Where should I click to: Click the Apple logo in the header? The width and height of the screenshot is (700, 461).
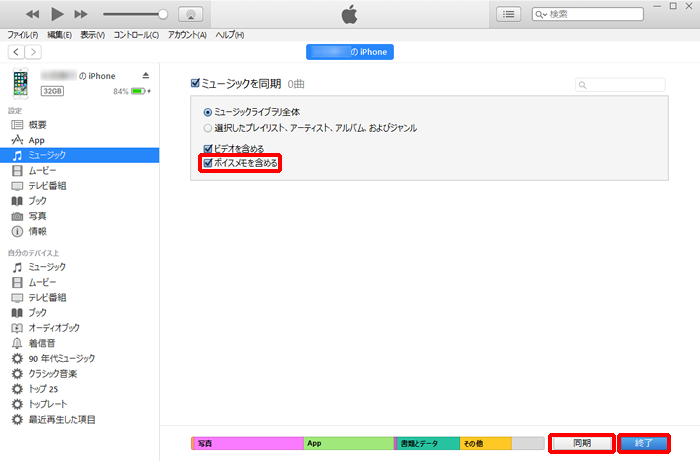click(349, 14)
